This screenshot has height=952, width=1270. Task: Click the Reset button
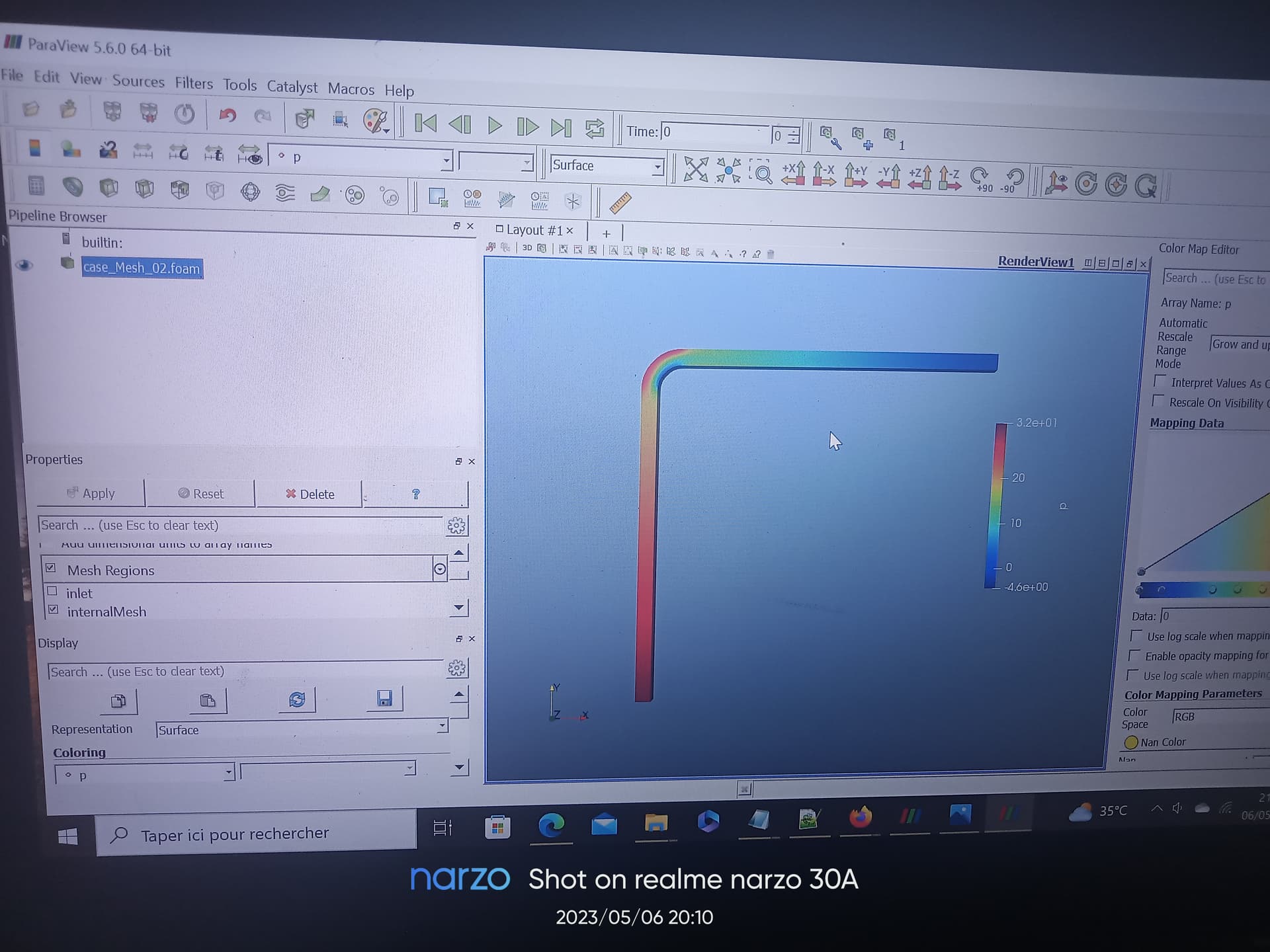(200, 494)
